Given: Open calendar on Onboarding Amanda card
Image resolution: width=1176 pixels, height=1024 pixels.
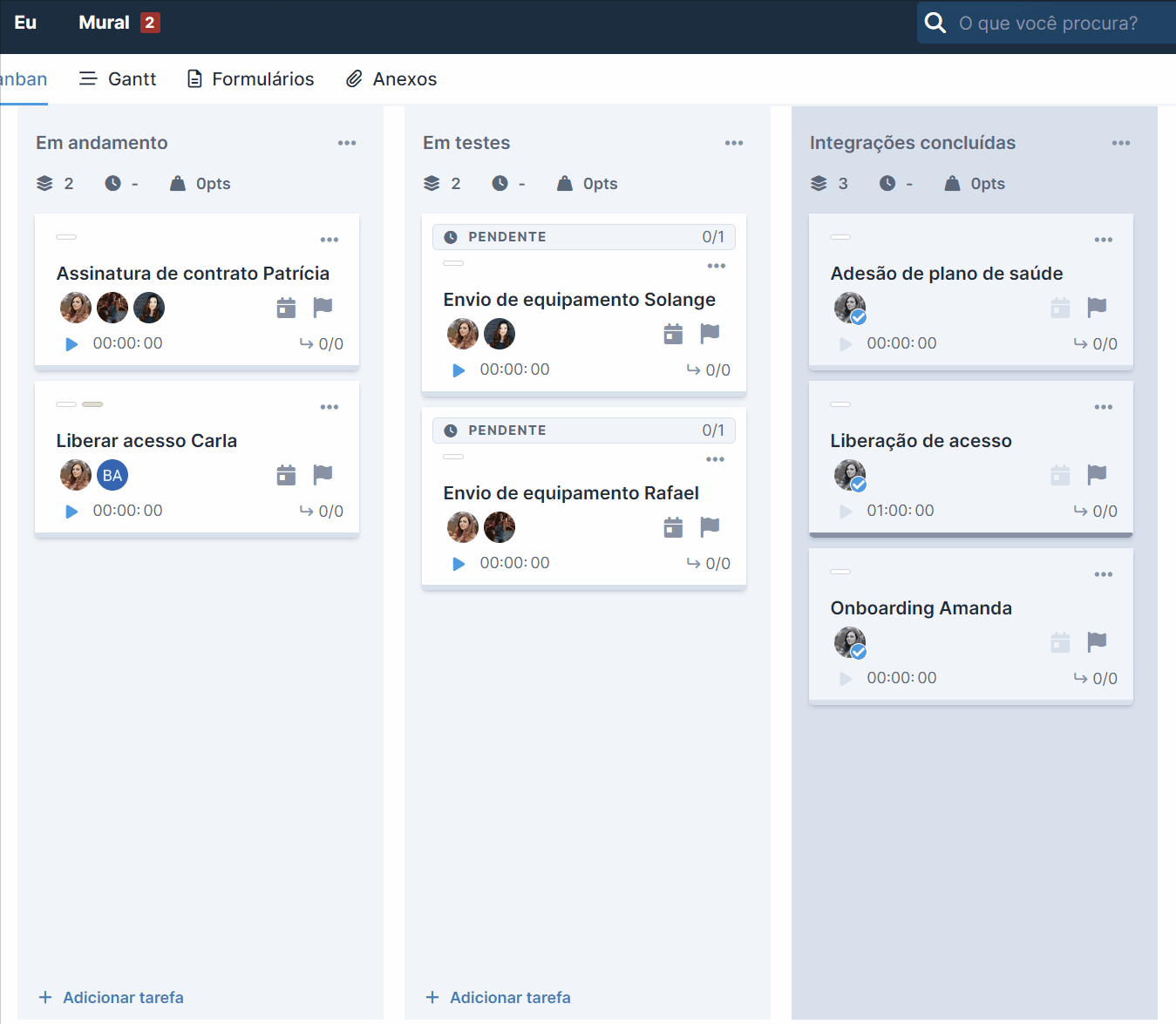Looking at the screenshot, I should 1060,642.
